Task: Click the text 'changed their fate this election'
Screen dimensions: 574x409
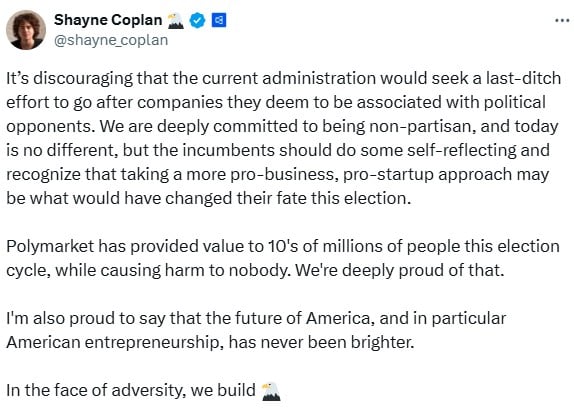Action: pyautogui.click(x=286, y=198)
